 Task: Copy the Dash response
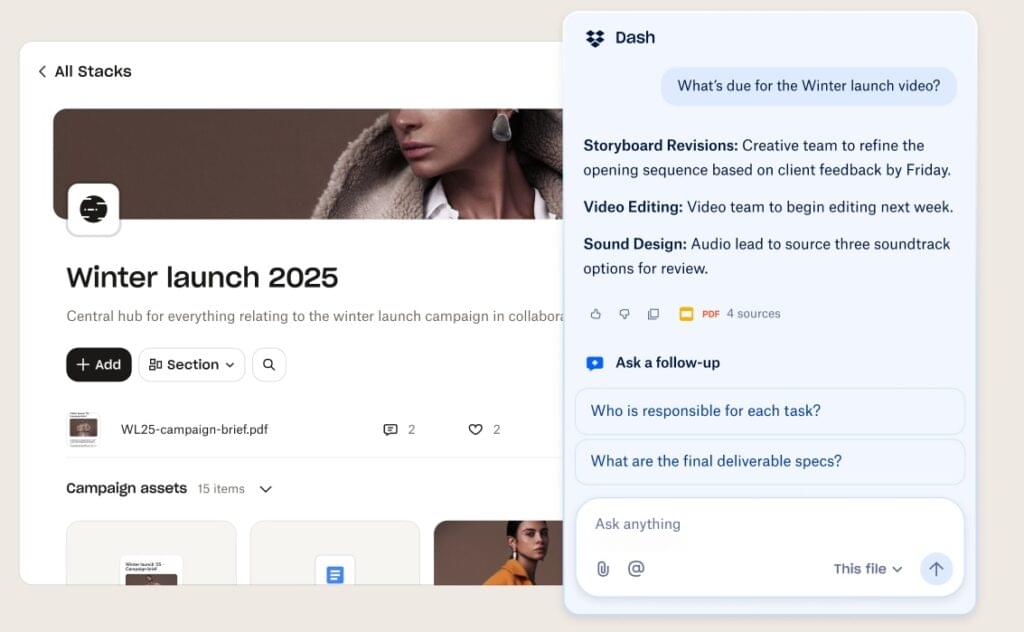tap(653, 314)
